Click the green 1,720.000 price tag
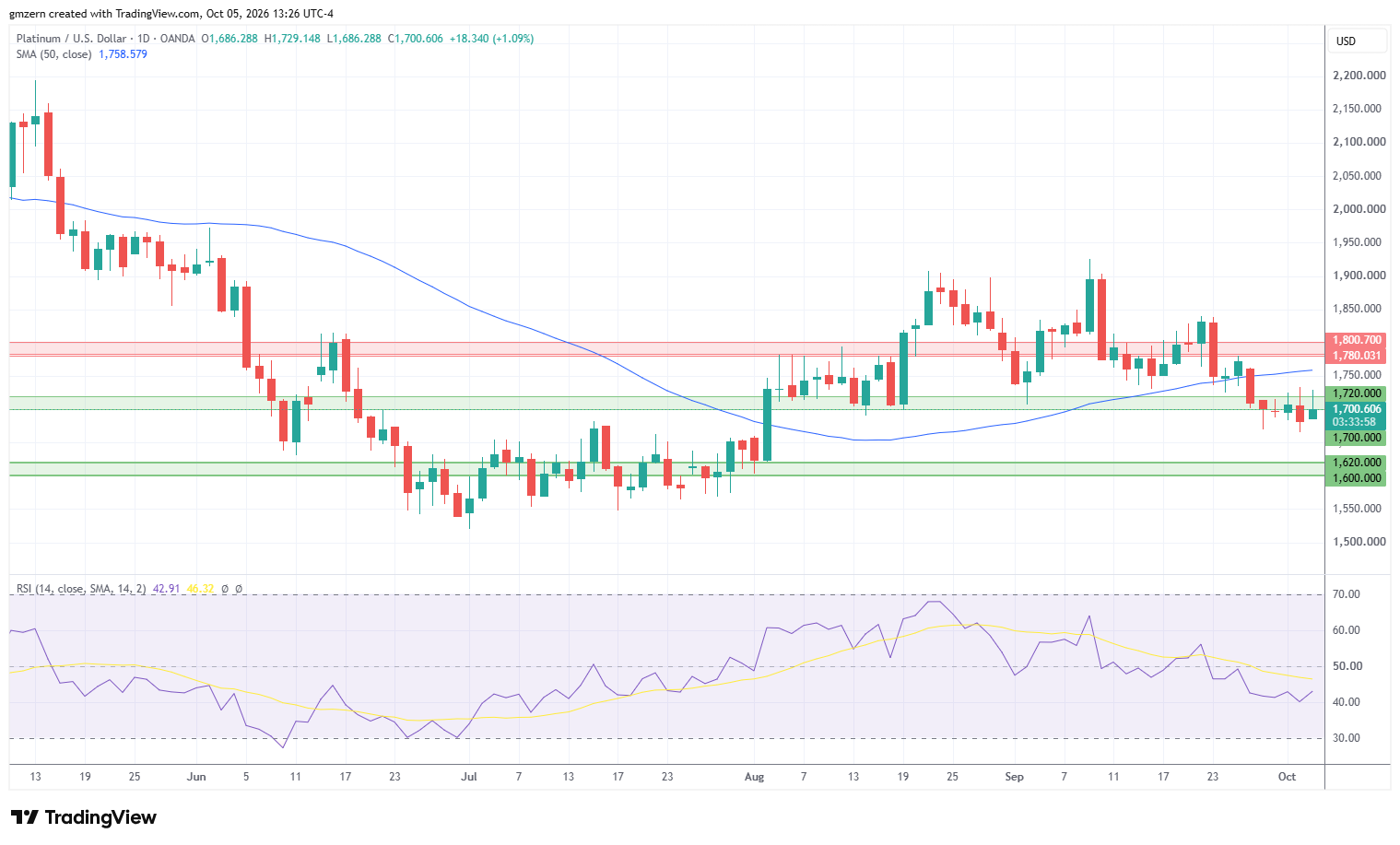 [x=1355, y=393]
